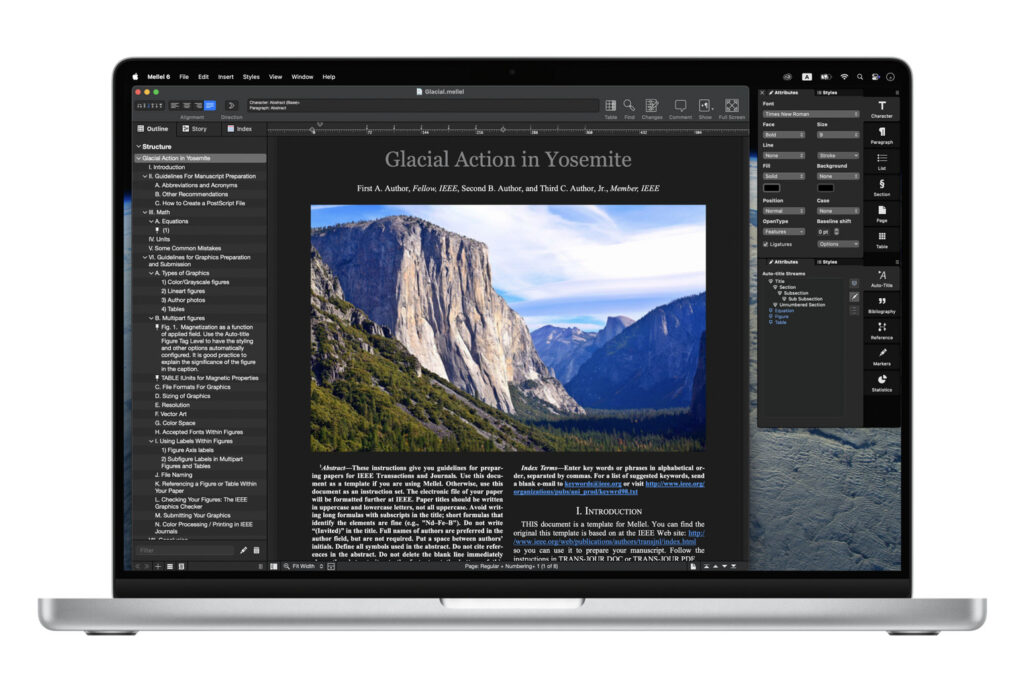Open the Styles menu in menu bar
The image size is (1024, 682).
pos(251,76)
